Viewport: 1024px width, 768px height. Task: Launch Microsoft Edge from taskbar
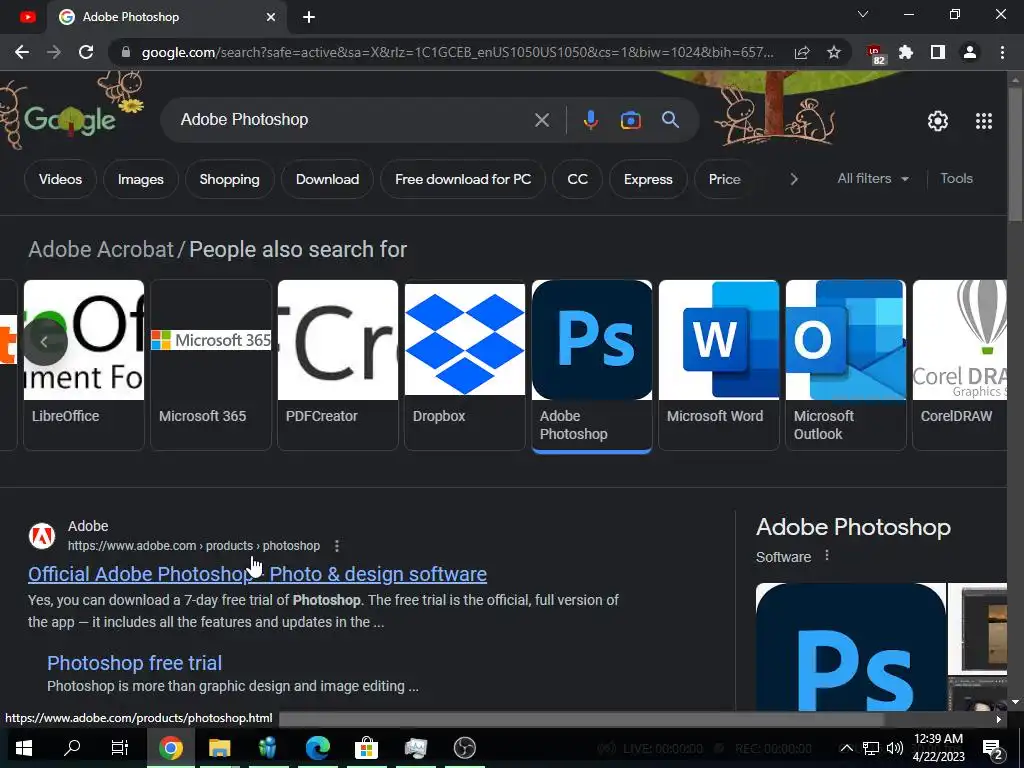317,748
